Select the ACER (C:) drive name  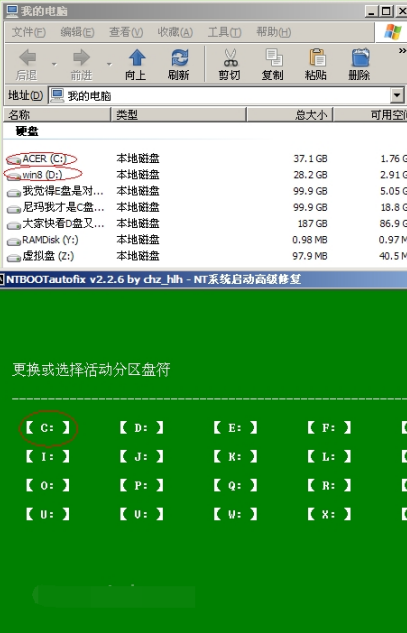(44, 159)
